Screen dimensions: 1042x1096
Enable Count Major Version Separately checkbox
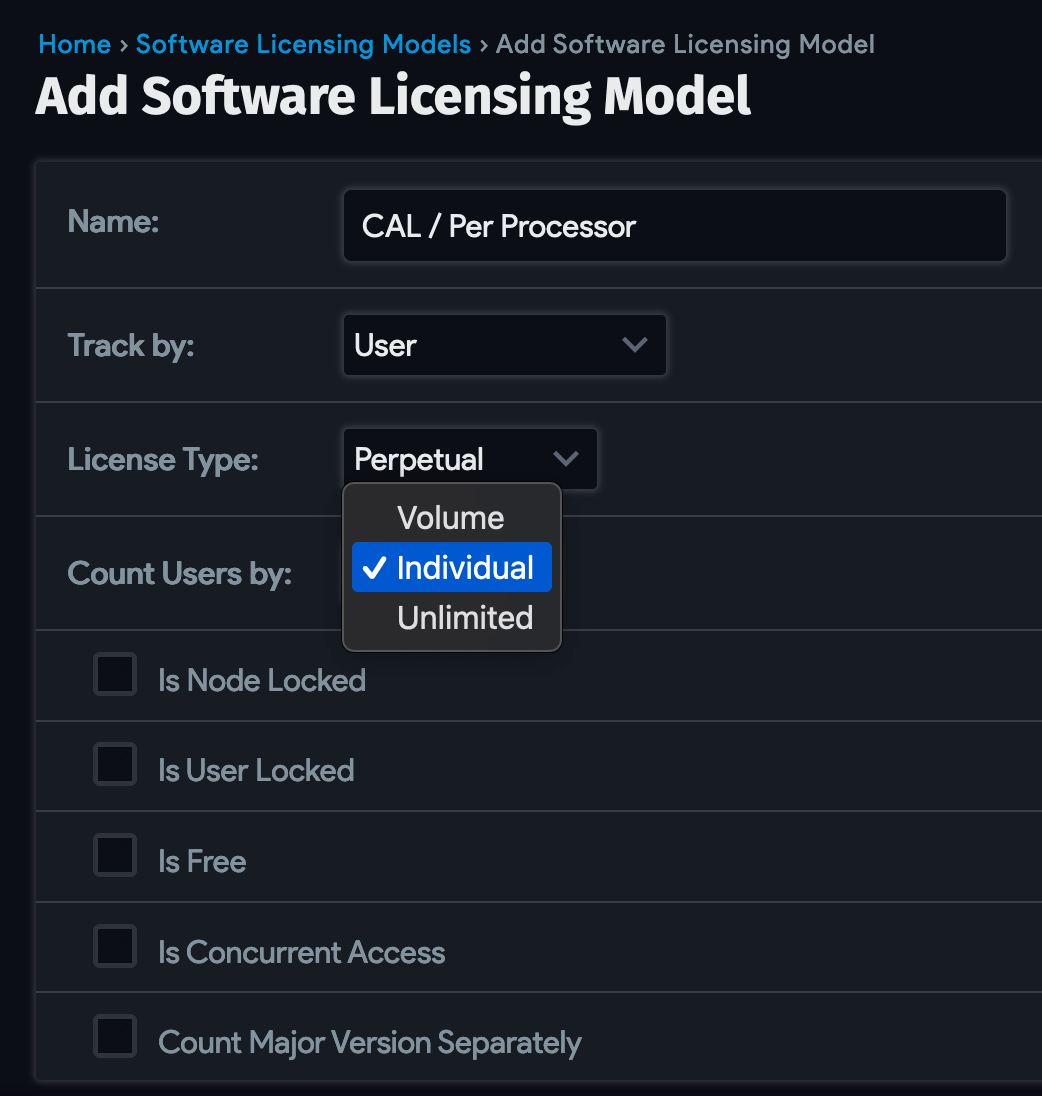115,1036
